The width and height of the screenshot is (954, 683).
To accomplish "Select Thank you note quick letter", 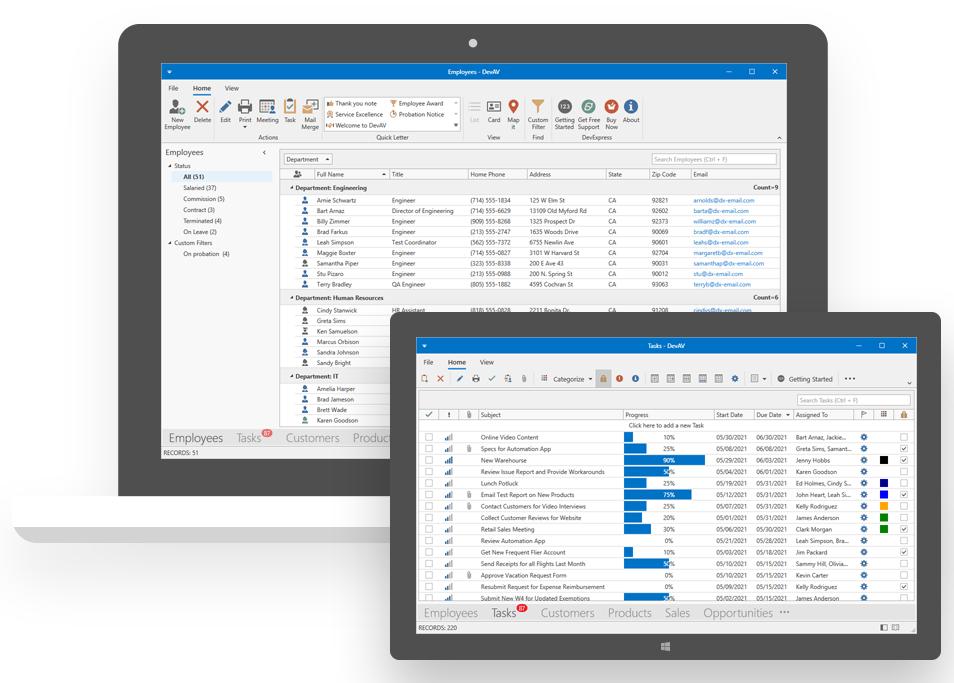I will [352, 103].
